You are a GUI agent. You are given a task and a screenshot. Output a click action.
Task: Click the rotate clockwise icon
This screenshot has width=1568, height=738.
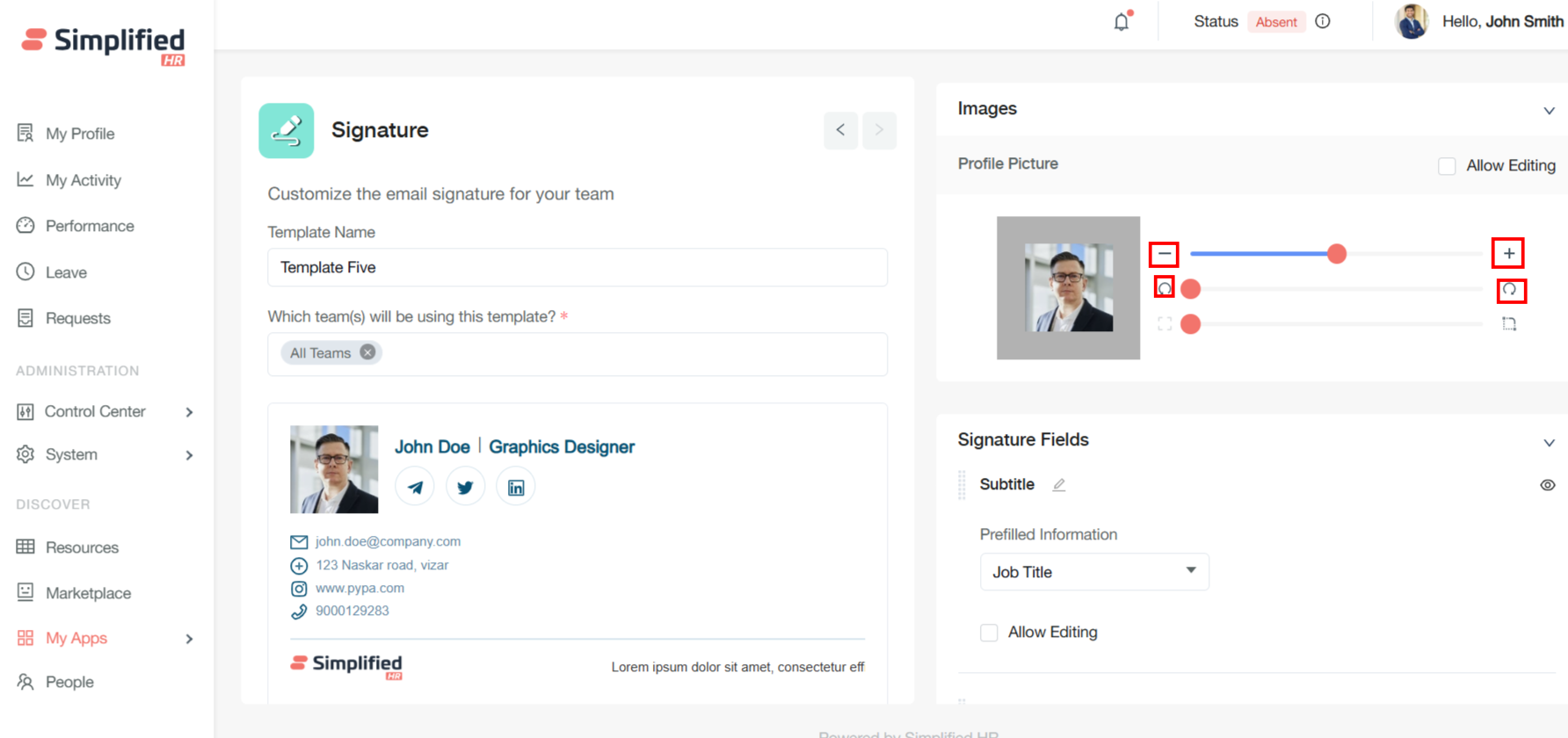[x=1510, y=290]
